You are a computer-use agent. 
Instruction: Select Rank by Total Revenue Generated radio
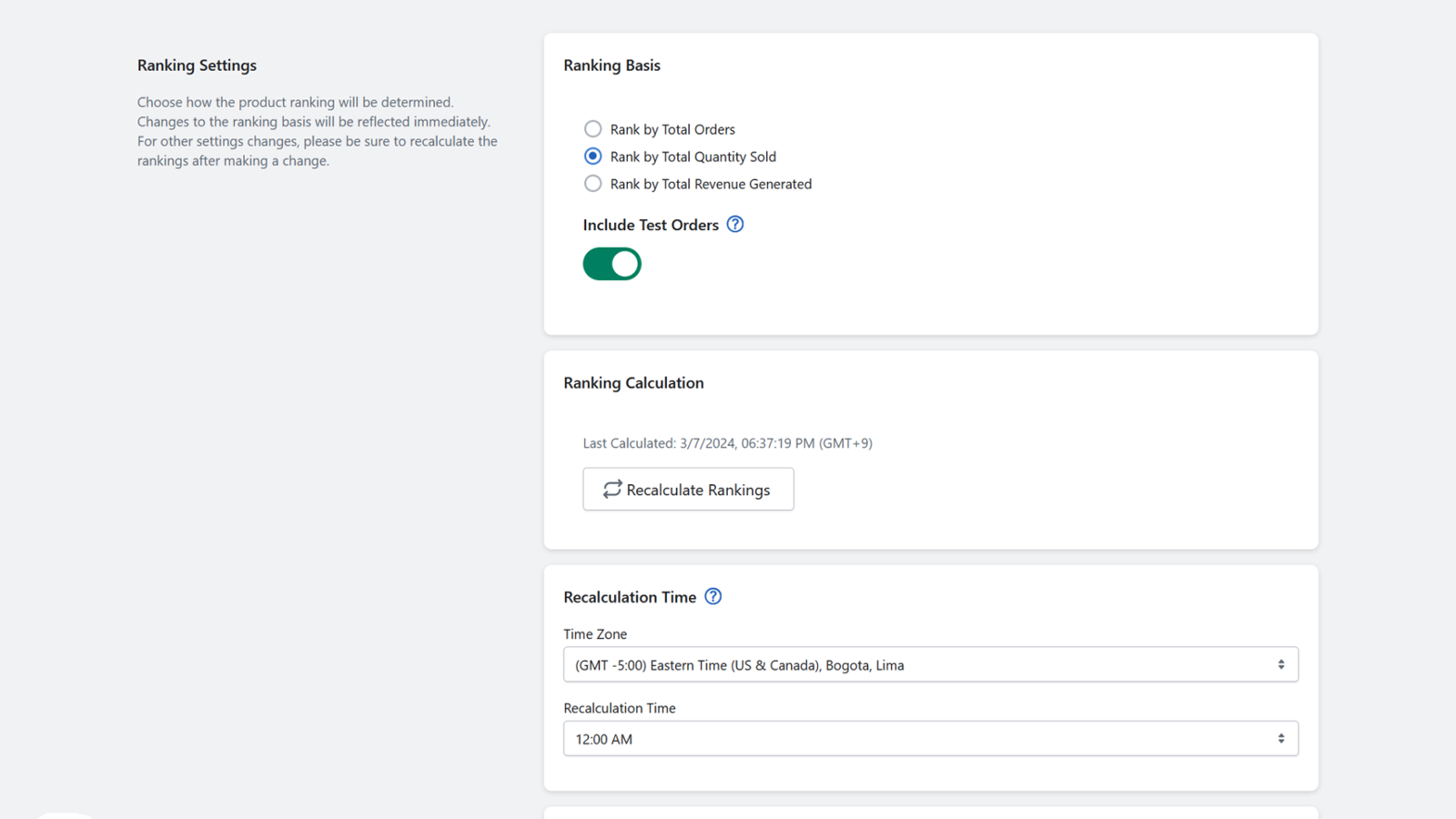click(593, 184)
